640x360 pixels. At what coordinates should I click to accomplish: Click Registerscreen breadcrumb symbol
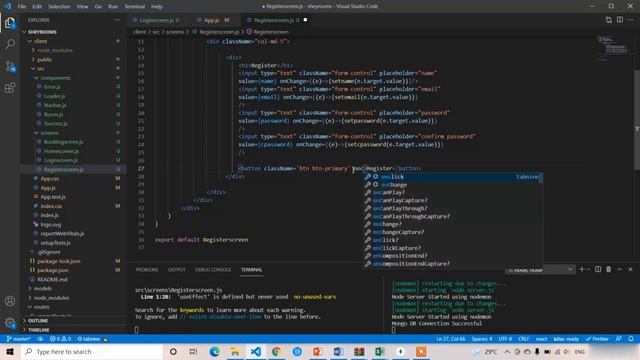coord(268,32)
